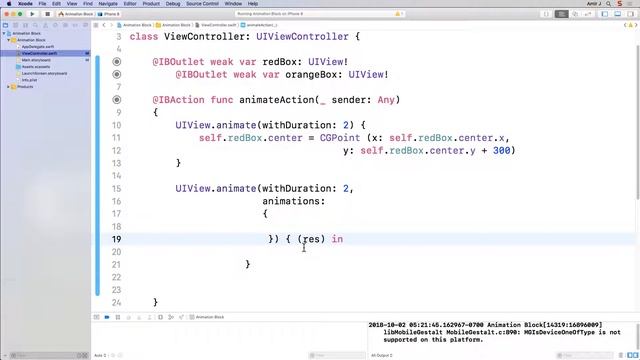Open the related items grid menu

96,25
